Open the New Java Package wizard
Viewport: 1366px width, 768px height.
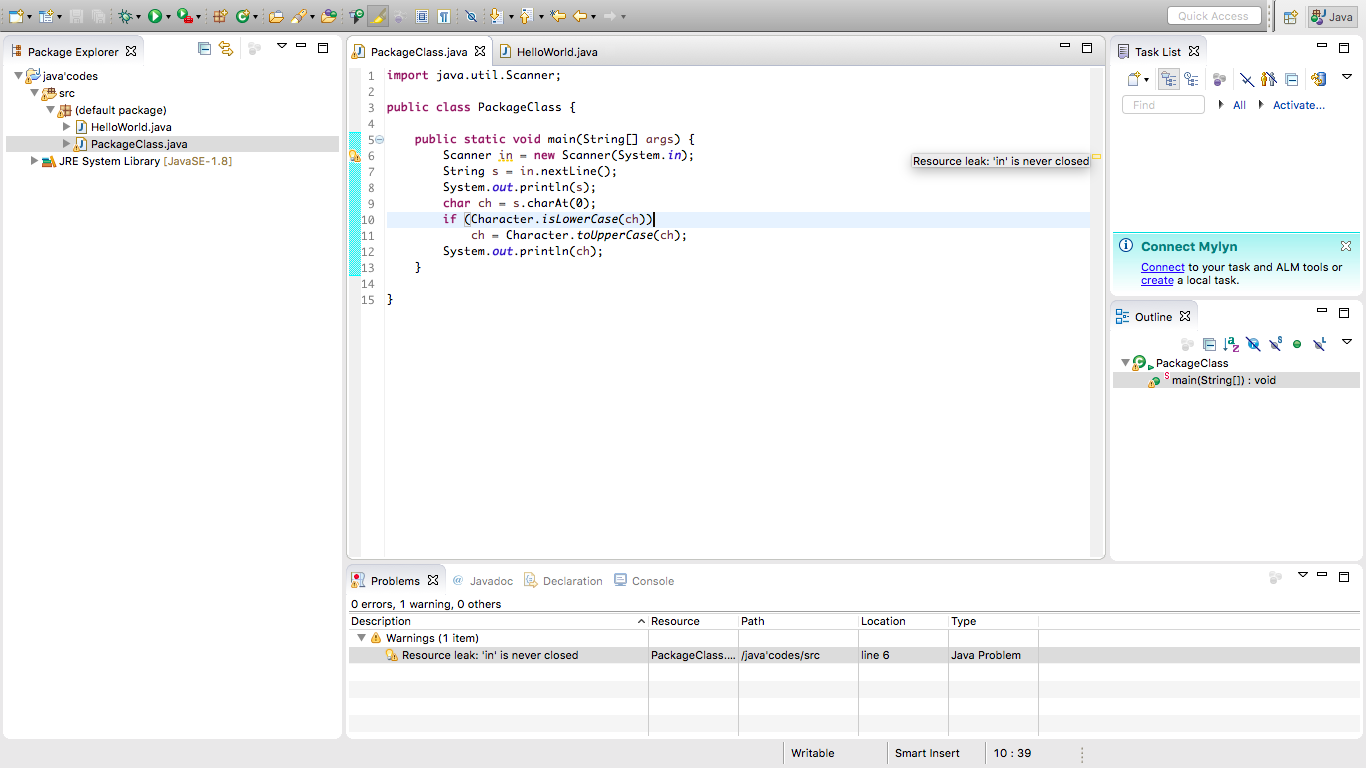(221, 16)
